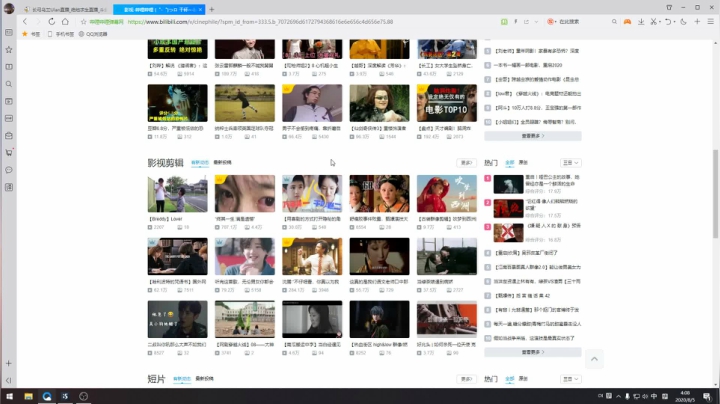Click the page vertical scrollbar thumb
Screen dimensions: 720x404
tap(715, 194)
